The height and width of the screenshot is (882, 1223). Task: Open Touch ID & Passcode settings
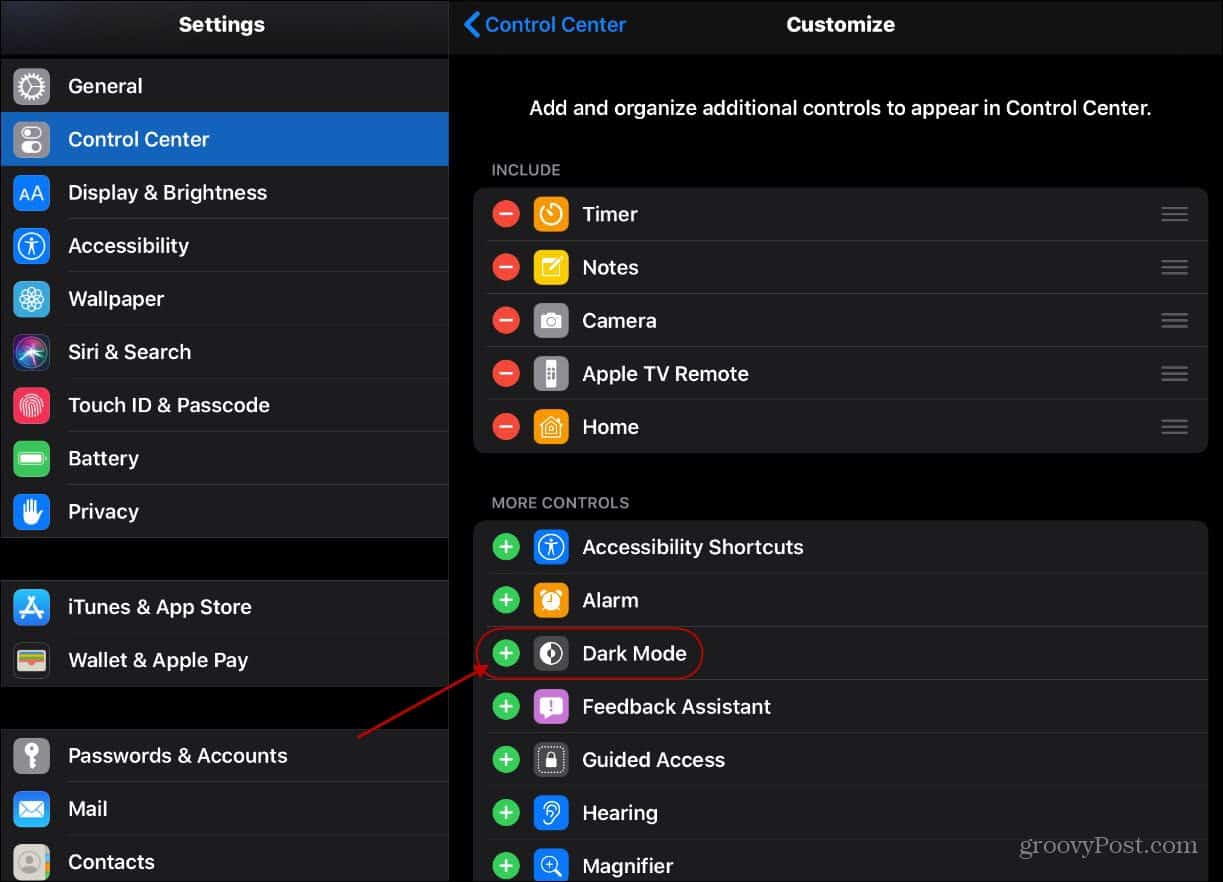(224, 405)
